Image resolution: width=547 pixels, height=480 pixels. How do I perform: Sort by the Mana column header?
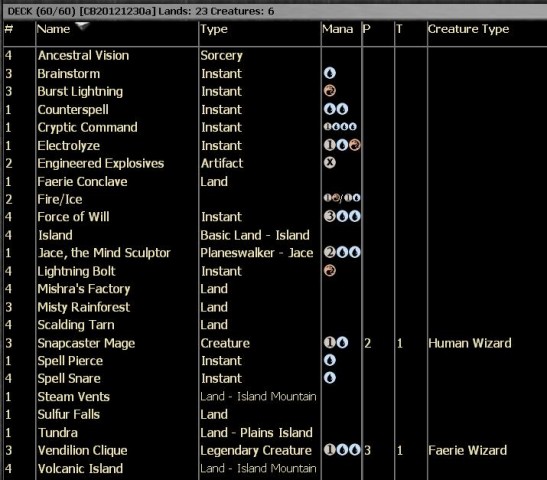coord(337,29)
